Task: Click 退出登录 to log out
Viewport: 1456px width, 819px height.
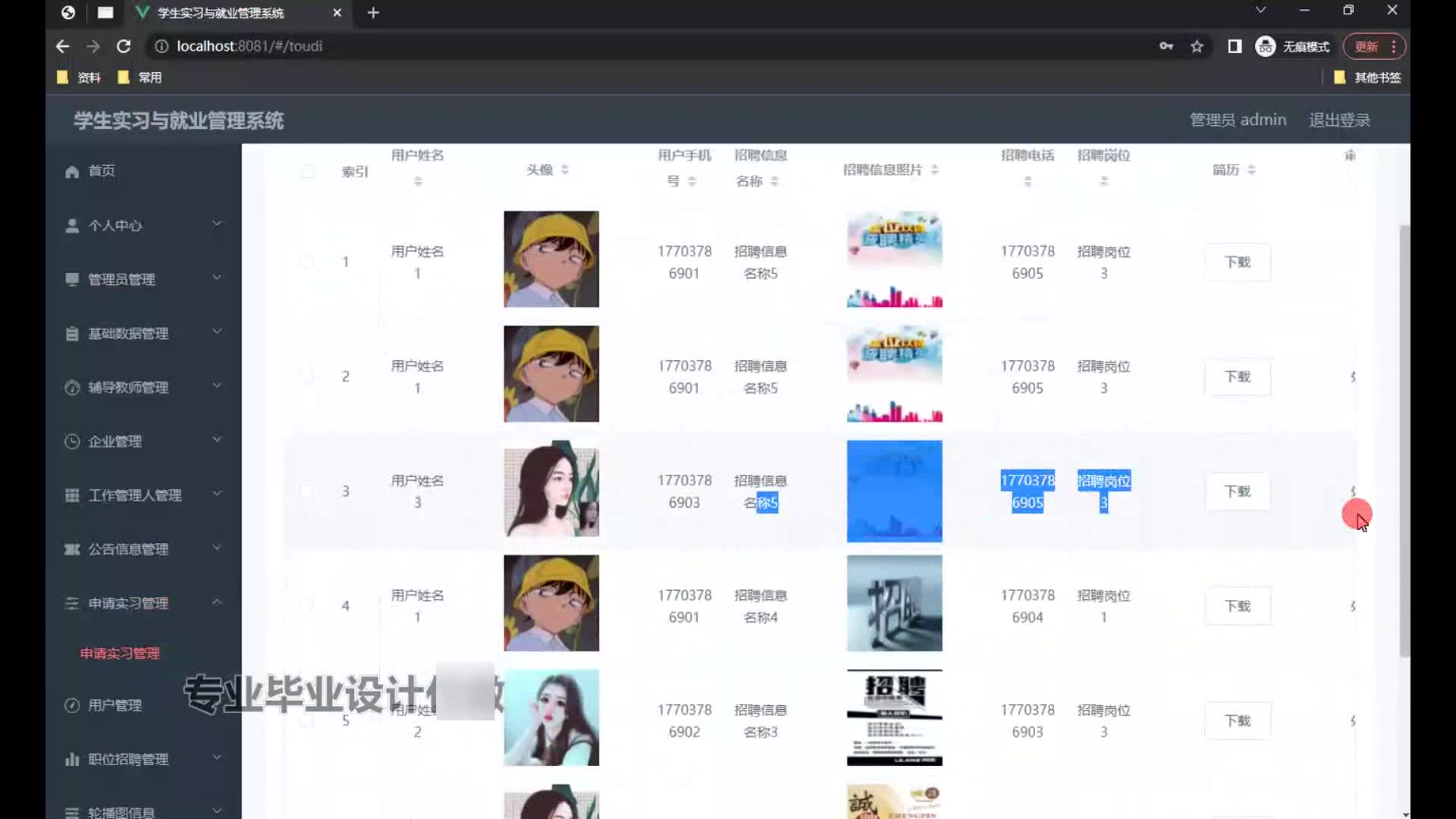Action: click(1339, 120)
